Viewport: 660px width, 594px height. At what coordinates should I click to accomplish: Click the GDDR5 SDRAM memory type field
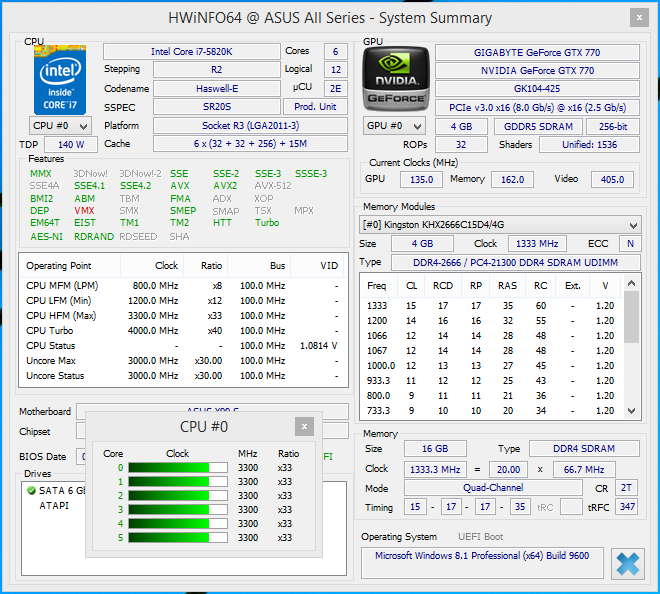click(x=538, y=126)
